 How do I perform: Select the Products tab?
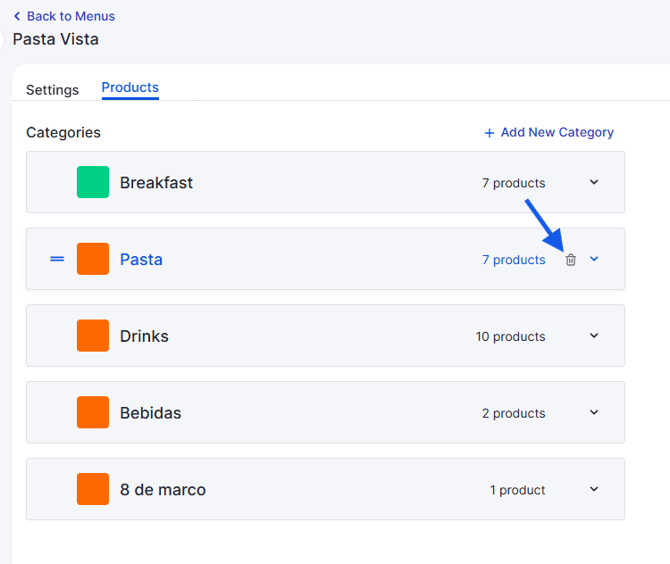(x=130, y=88)
